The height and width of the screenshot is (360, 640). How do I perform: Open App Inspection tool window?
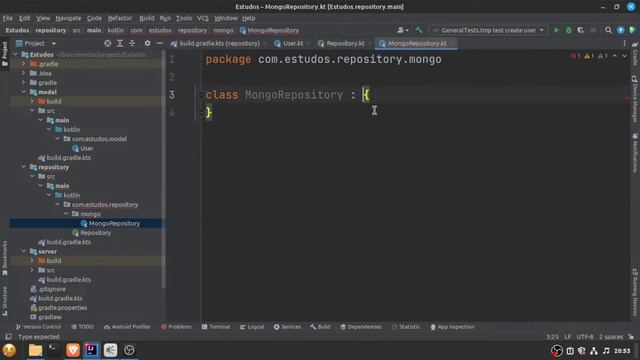pyautogui.click(x=452, y=327)
